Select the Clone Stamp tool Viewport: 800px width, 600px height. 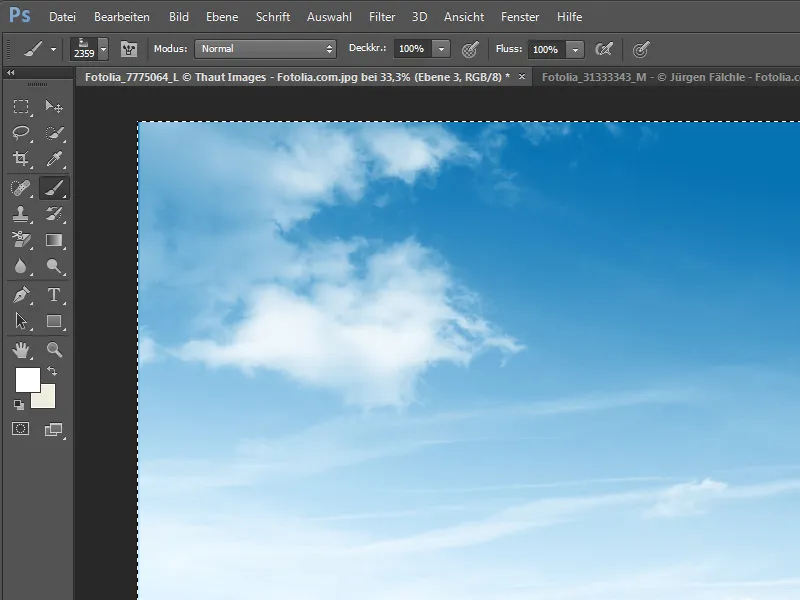tap(21, 213)
